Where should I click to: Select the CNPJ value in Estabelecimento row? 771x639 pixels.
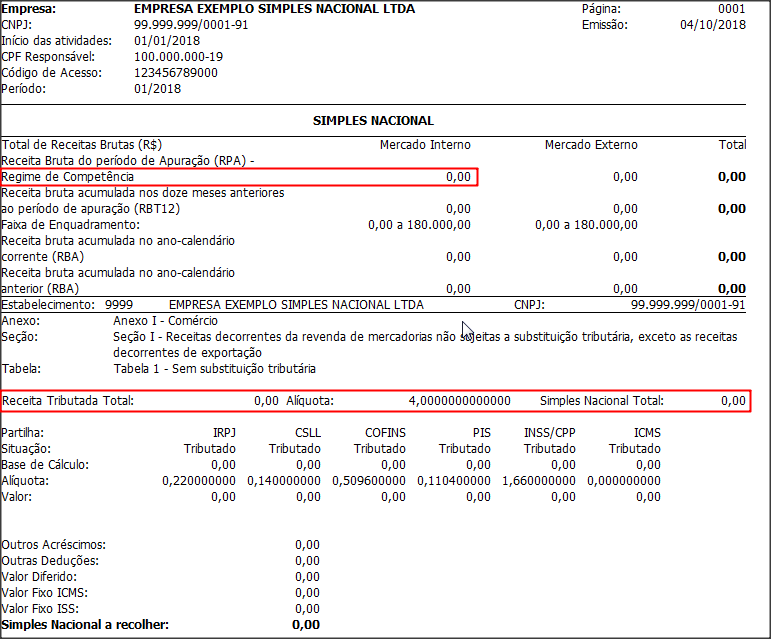[x=688, y=305]
